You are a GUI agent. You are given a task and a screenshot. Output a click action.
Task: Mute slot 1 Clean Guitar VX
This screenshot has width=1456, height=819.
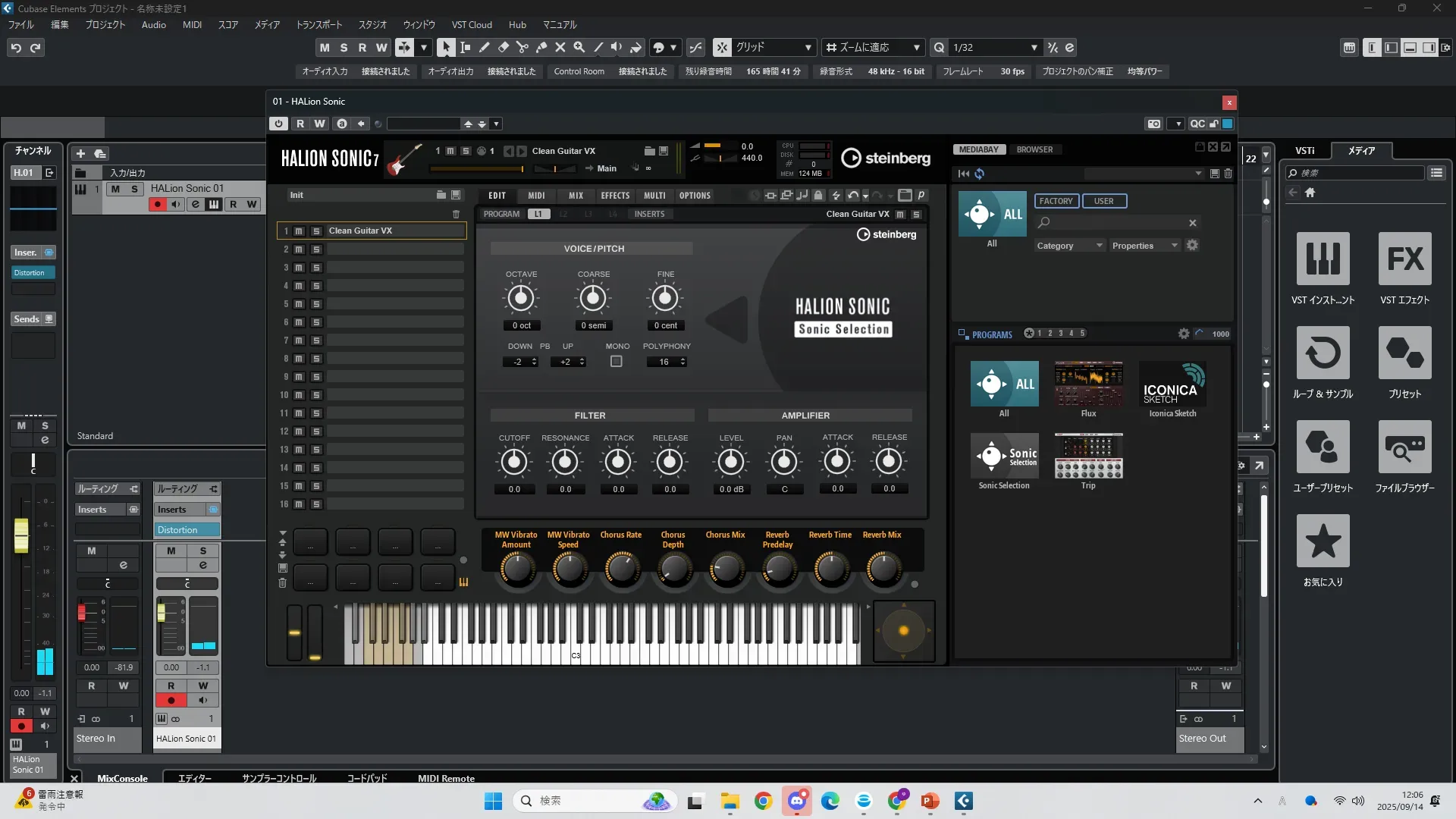point(299,231)
